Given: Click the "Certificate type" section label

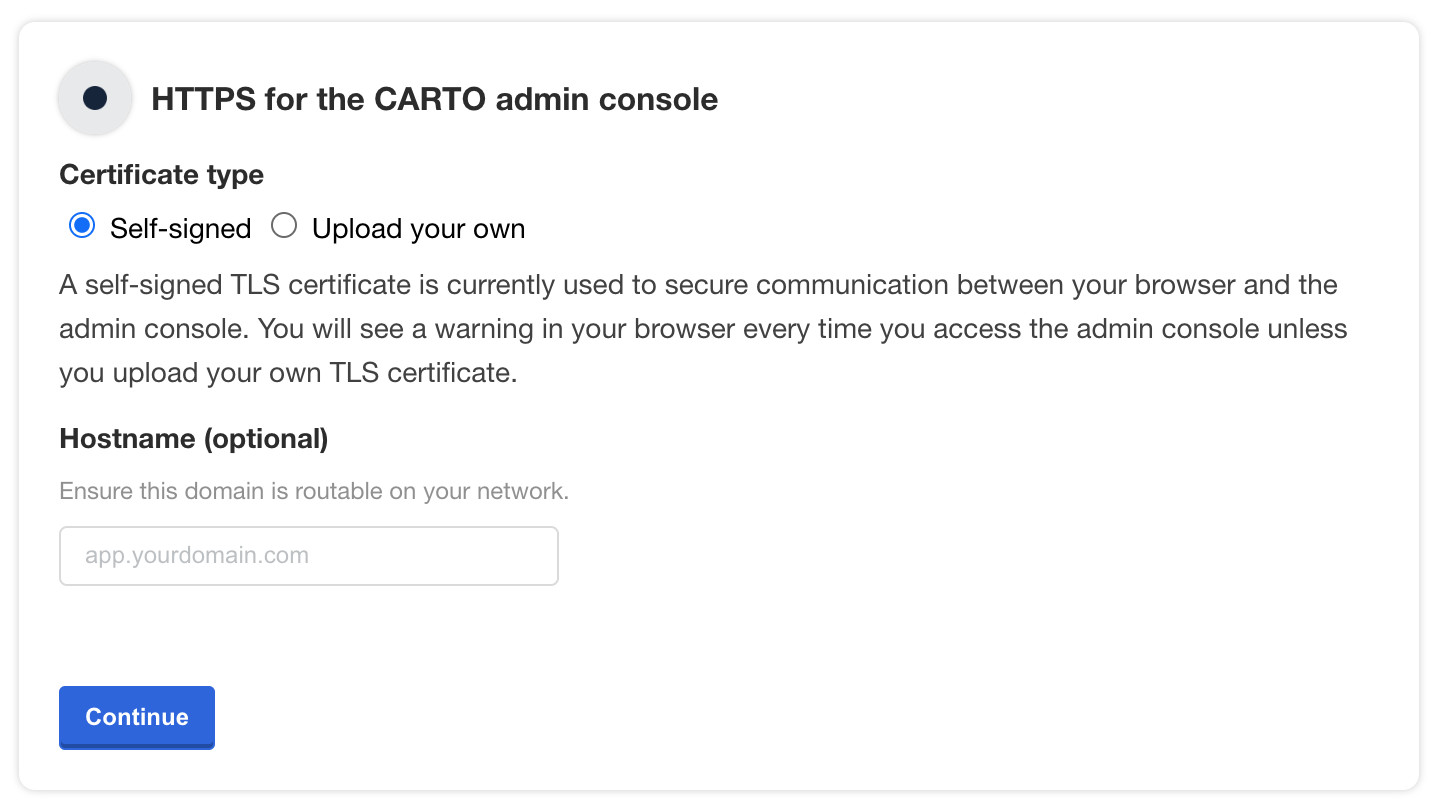Looking at the screenshot, I should (x=161, y=175).
